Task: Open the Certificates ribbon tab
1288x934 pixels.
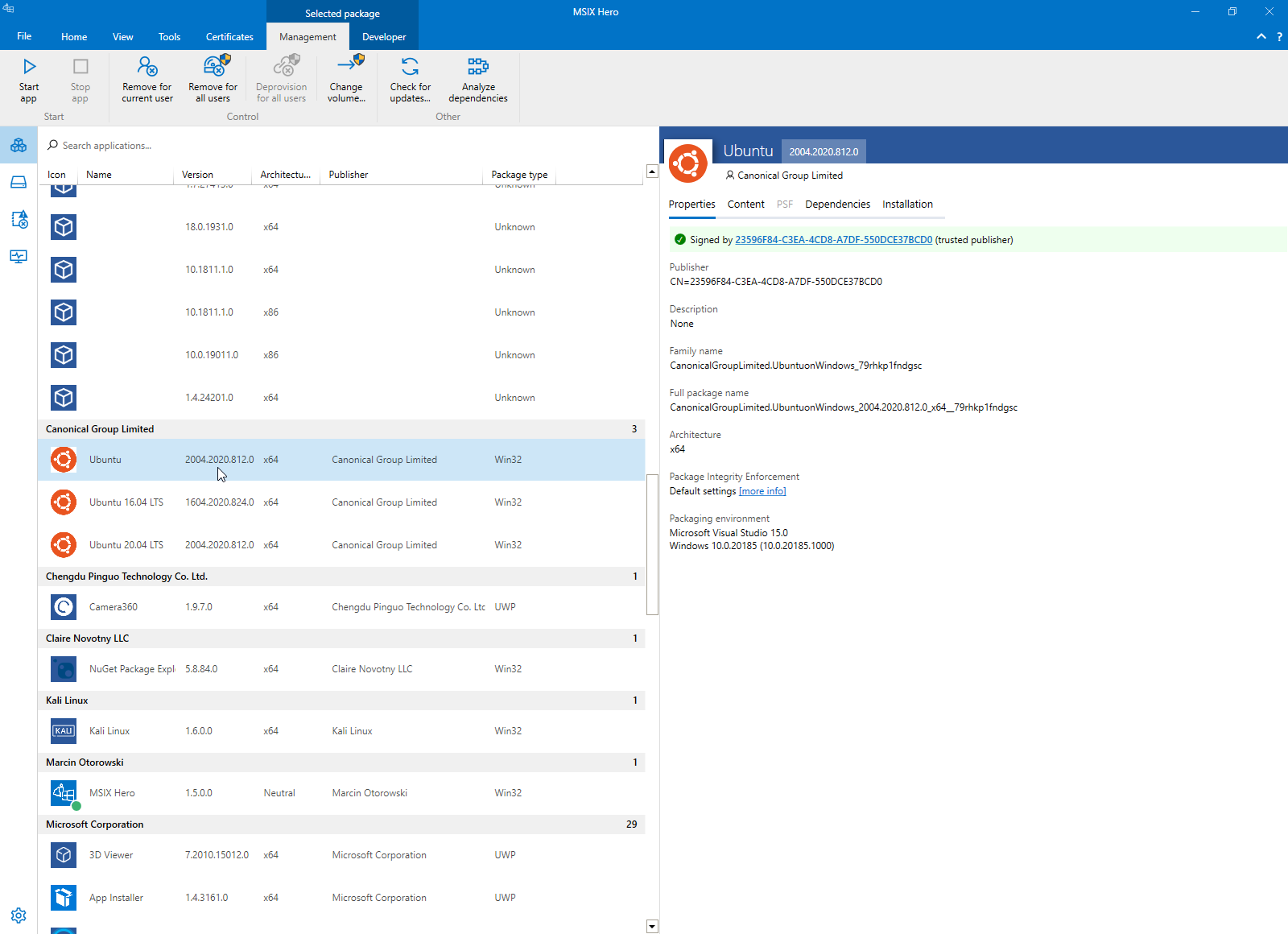Action: (x=229, y=37)
